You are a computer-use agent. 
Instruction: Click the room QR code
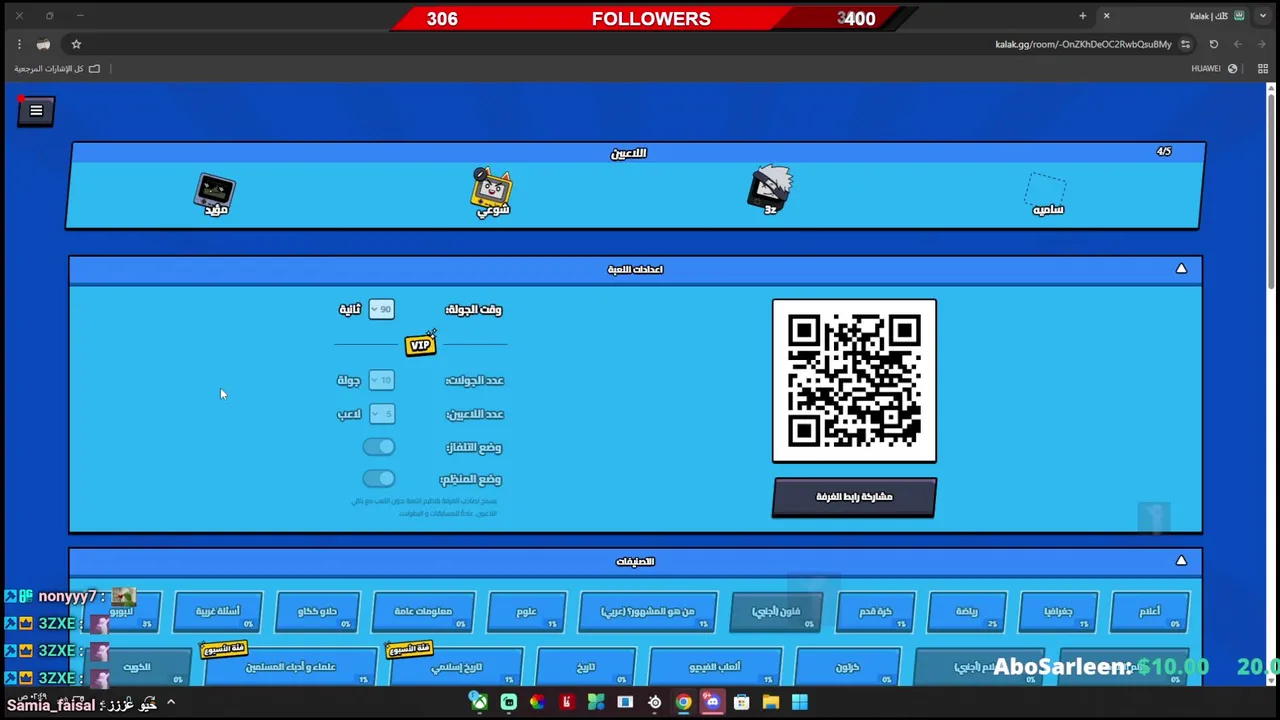[854, 381]
